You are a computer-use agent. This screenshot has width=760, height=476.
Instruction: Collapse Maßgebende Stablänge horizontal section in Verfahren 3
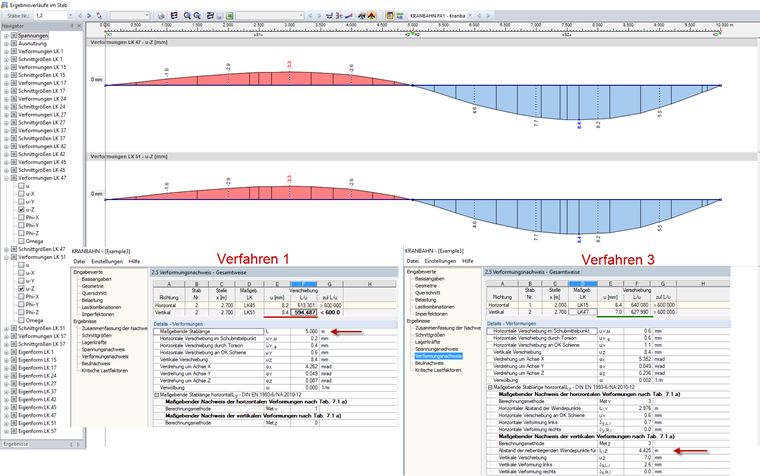[x=490, y=387]
